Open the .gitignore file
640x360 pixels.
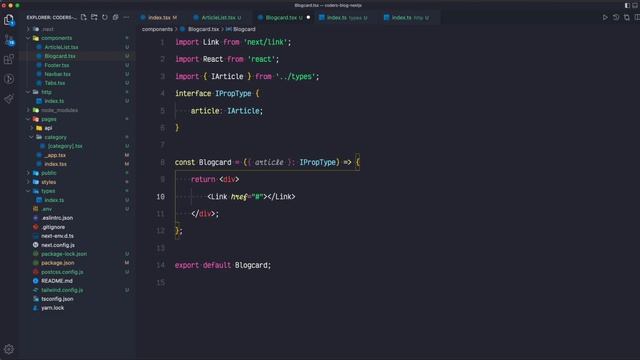53,227
